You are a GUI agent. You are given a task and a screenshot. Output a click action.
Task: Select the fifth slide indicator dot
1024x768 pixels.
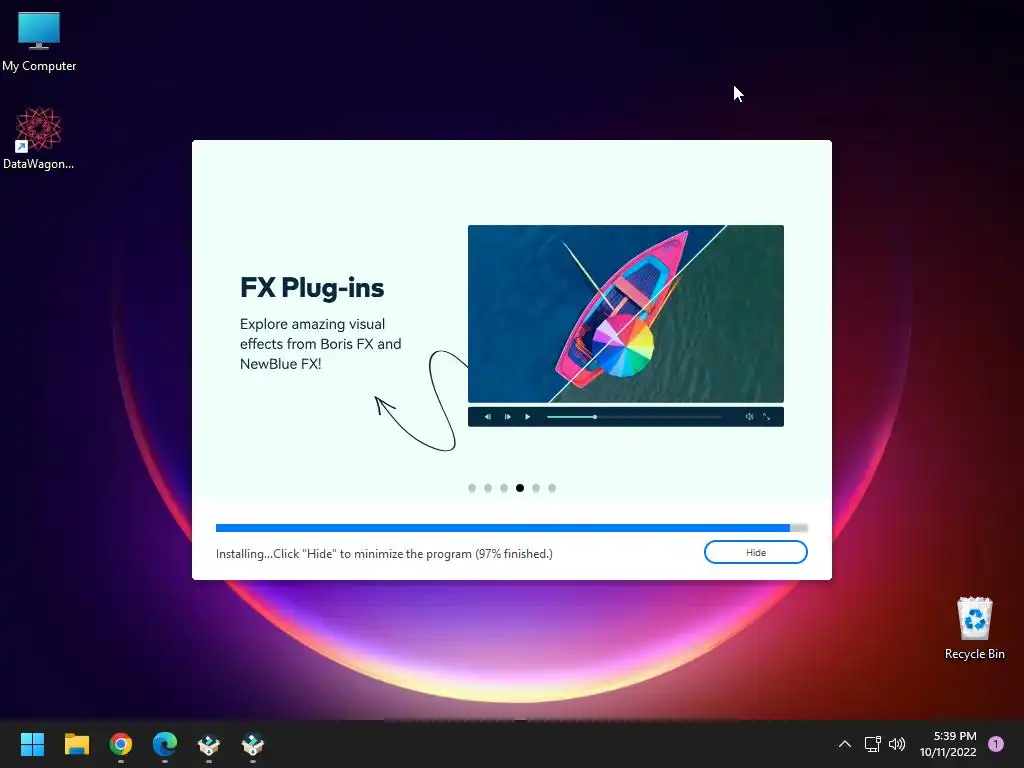tap(536, 488)
